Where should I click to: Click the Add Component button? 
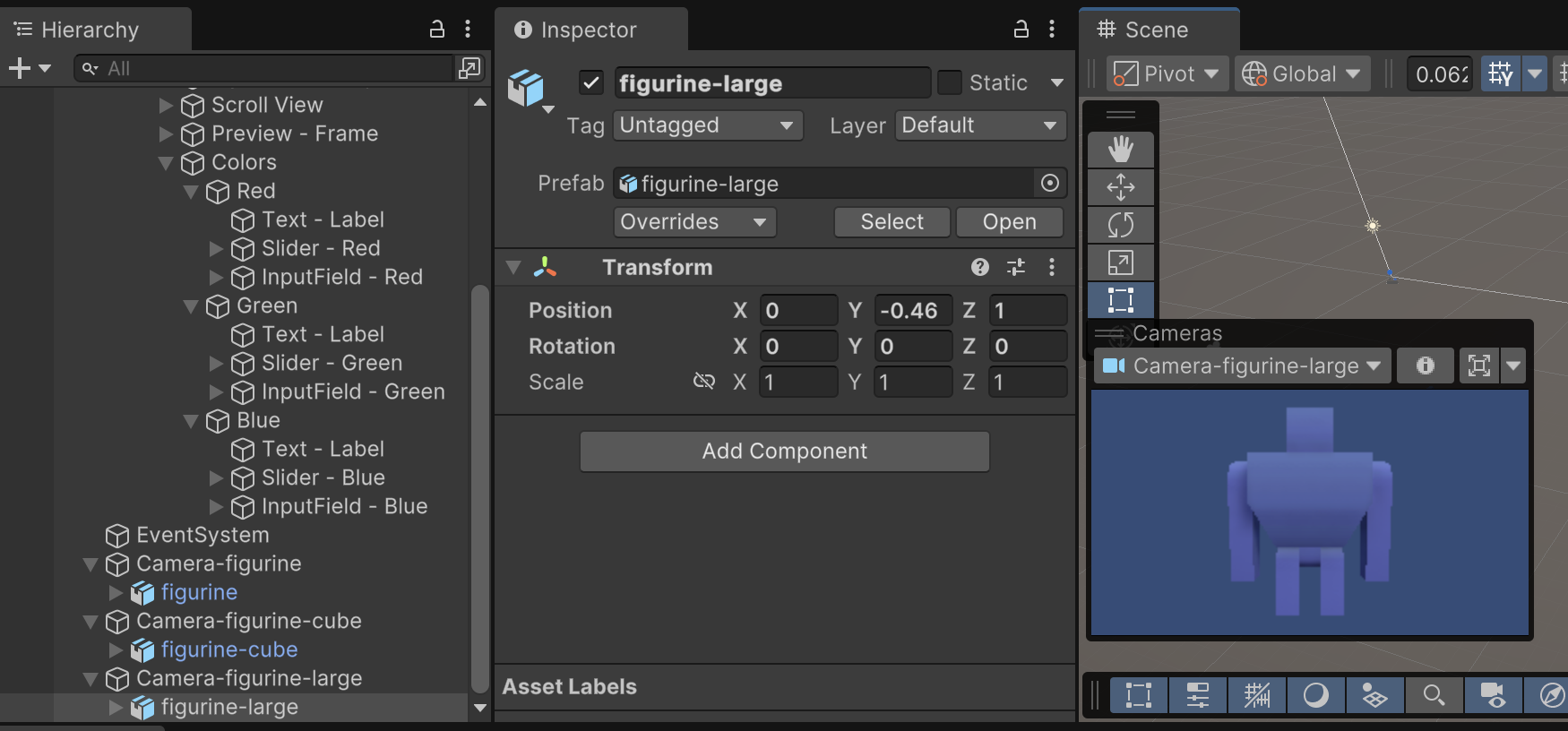tap(784, 451)
